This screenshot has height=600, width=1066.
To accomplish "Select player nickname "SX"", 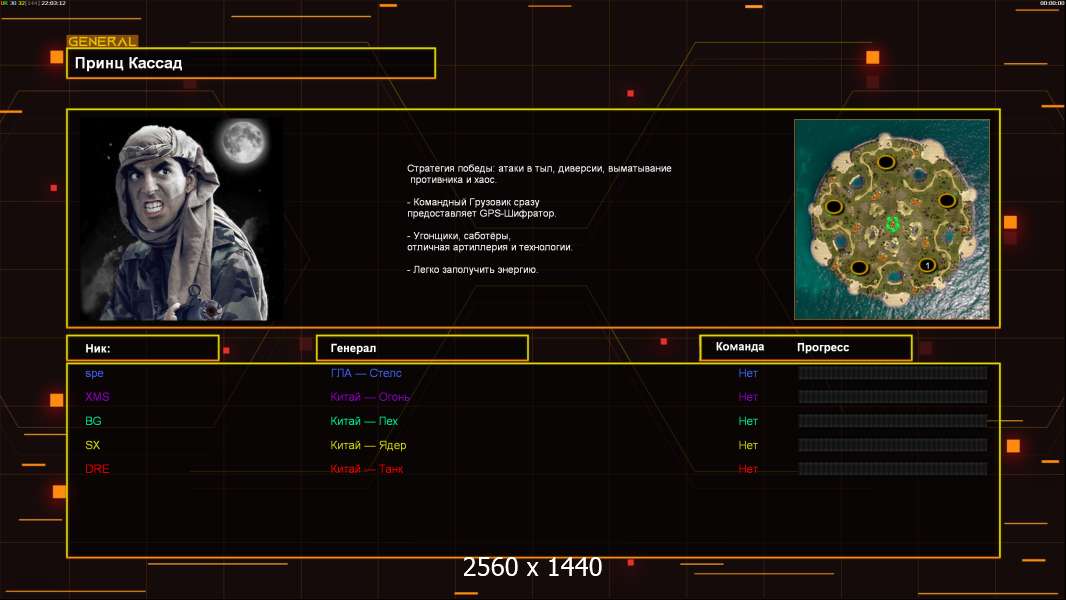I will [x=92, y=445].
